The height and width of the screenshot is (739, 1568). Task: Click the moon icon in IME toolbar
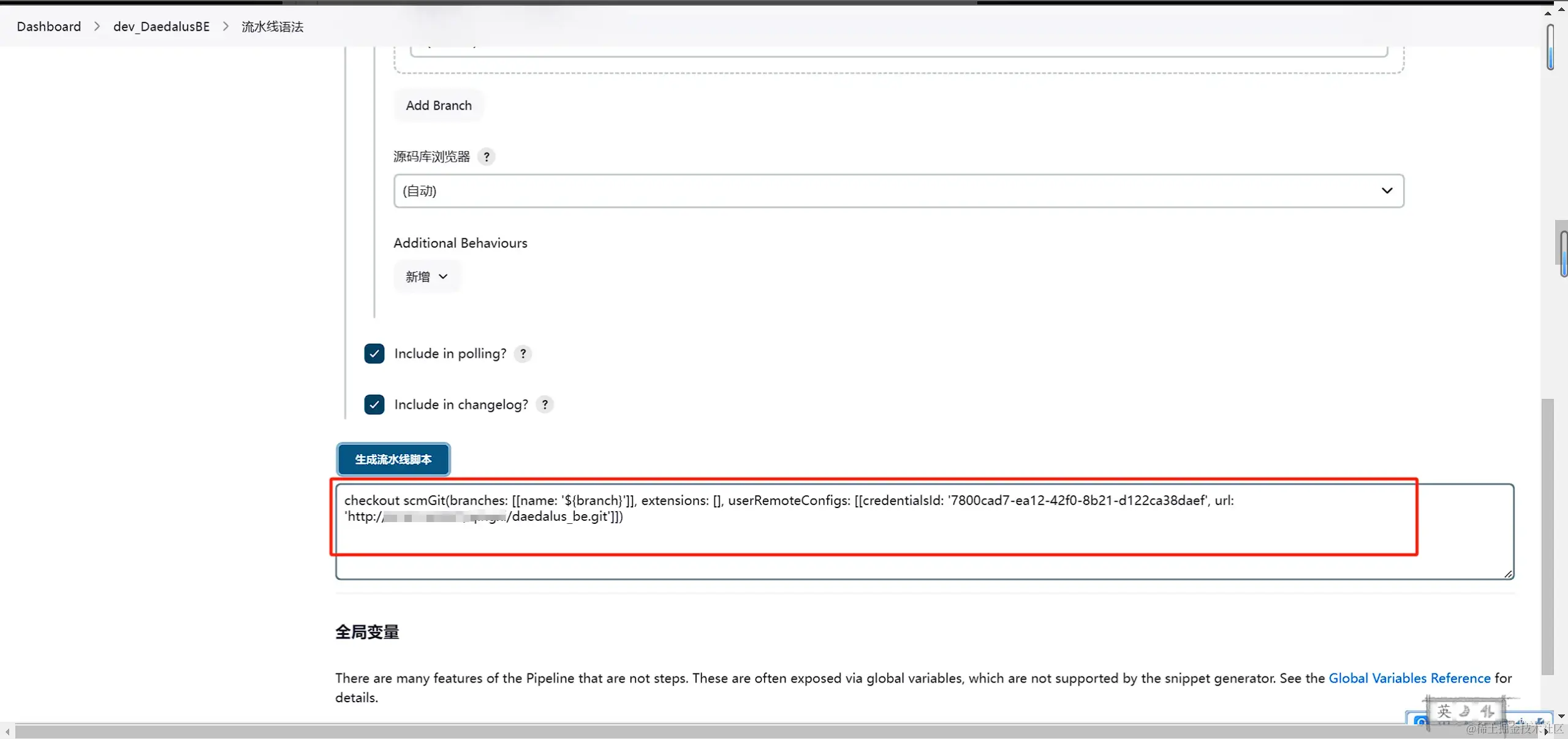click(x=1464, y=711)
